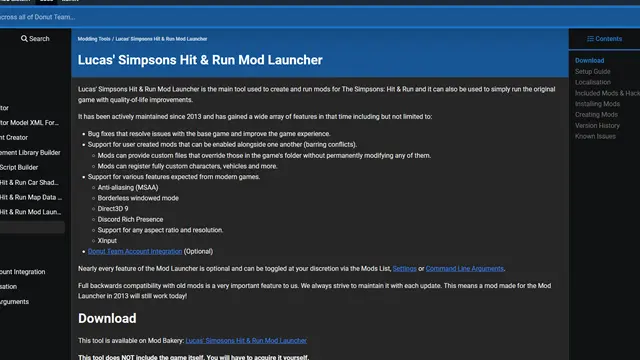Go to Known Issues section
Viewport: 640px width, 360px height.
[595, 136]
